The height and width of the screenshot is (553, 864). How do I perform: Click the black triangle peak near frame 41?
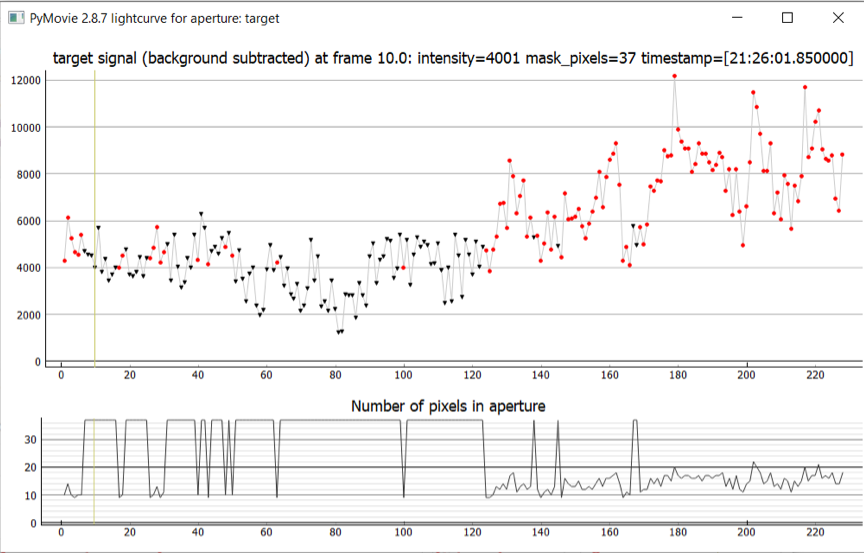point(201,214)
